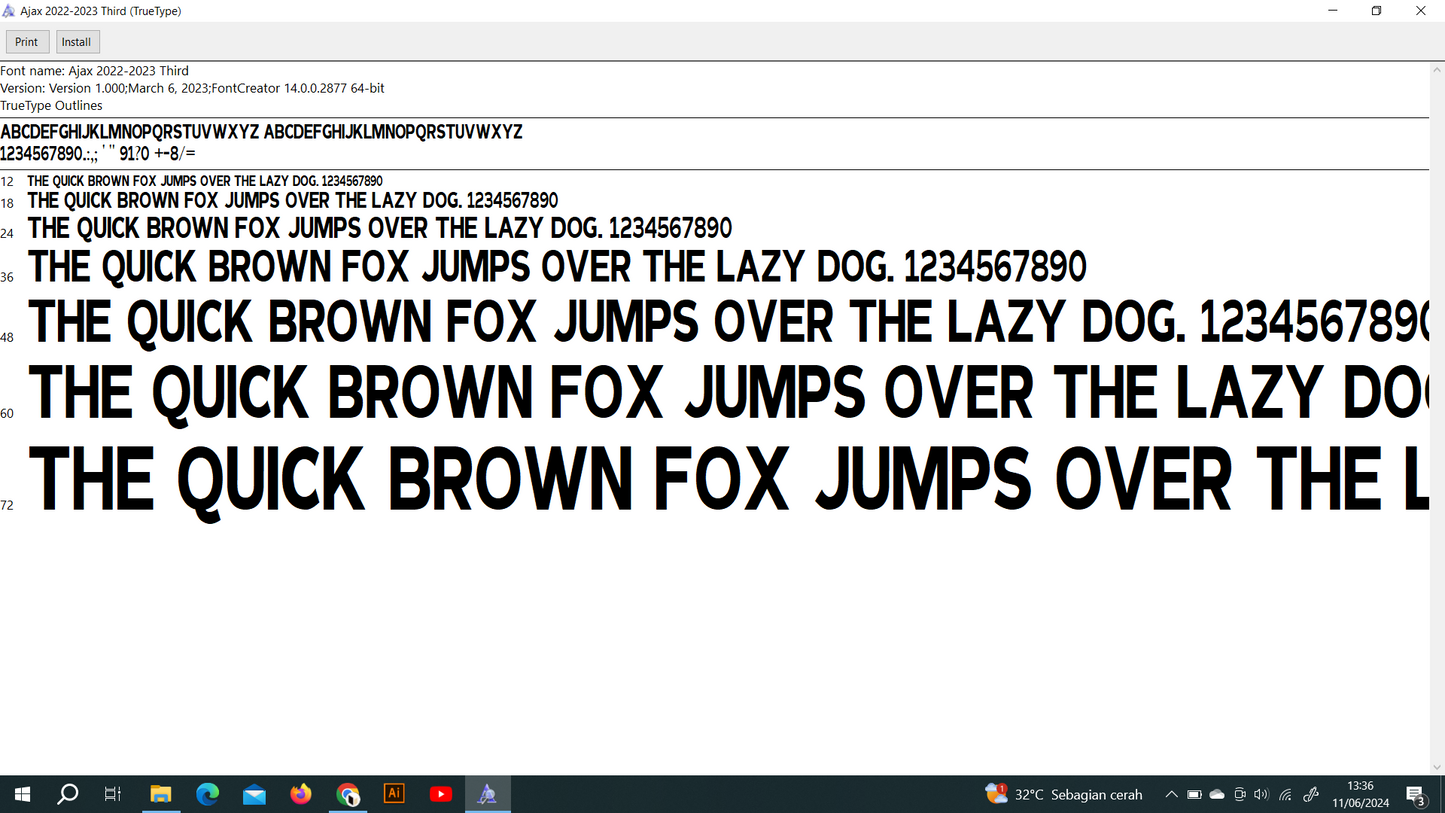Open Wi-Fi network settings icon

pyautogui.click(x=1286, y=795)
